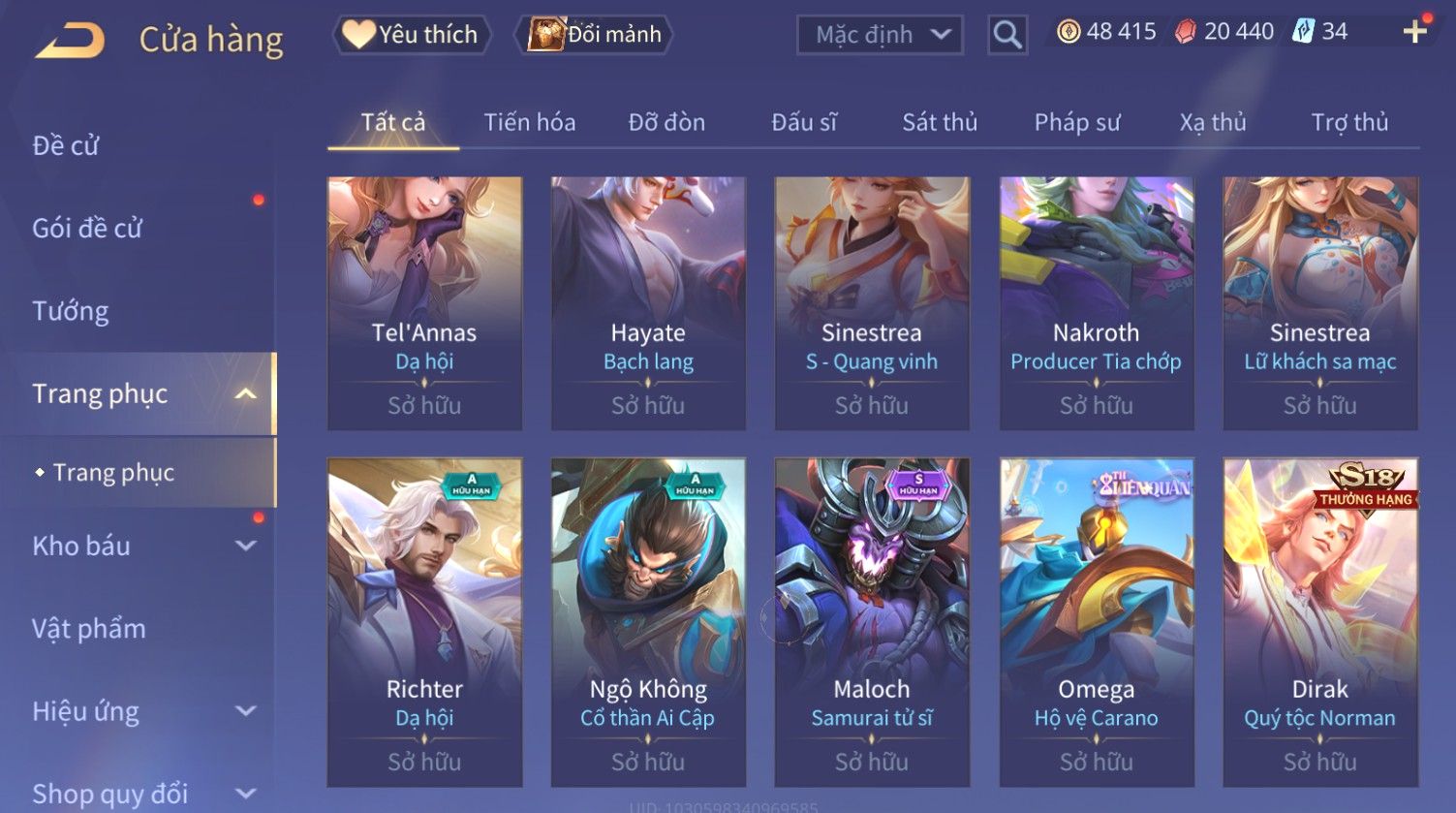Tap the red ruby currency icon
1456x813 pixels.
pos(1185,32)
